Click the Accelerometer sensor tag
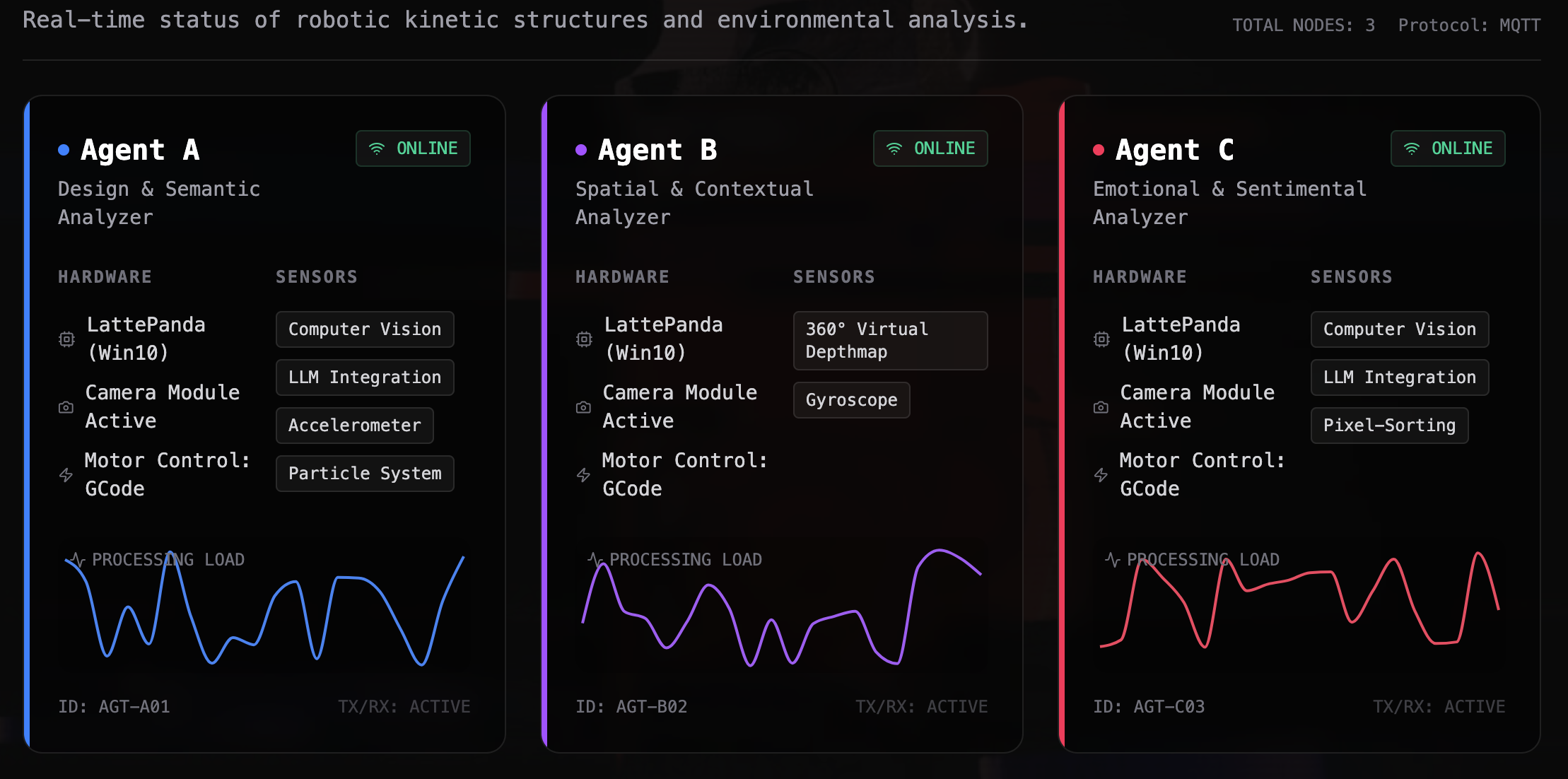 point(354,426)
